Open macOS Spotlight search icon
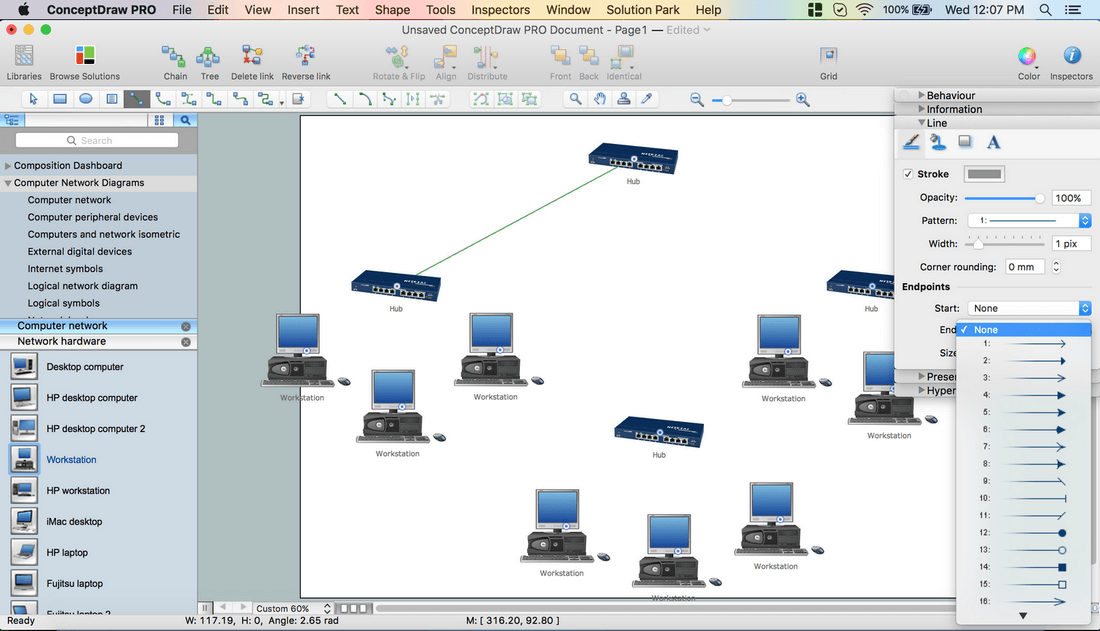 pyautogui.click(x=1045, y=10)
